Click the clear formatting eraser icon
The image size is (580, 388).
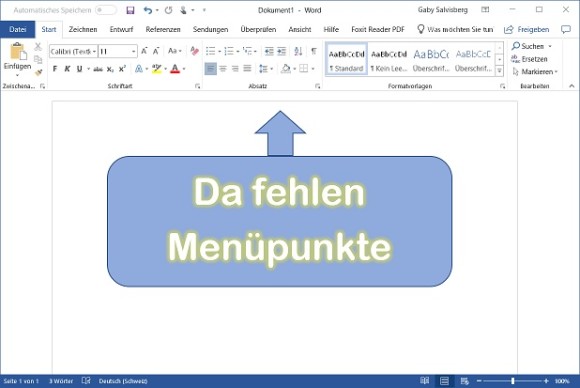click(194, 51)
